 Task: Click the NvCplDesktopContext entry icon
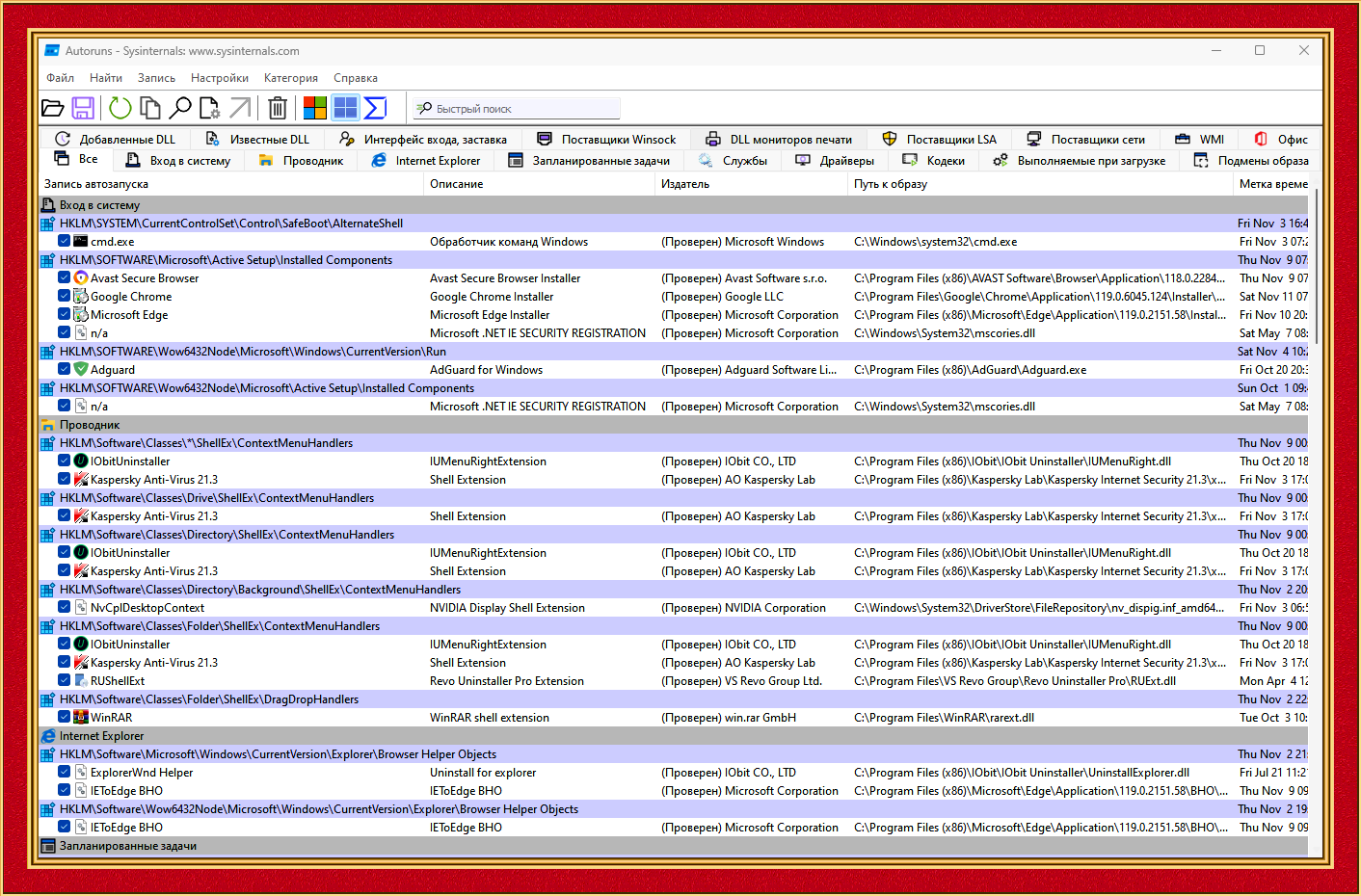81,608
